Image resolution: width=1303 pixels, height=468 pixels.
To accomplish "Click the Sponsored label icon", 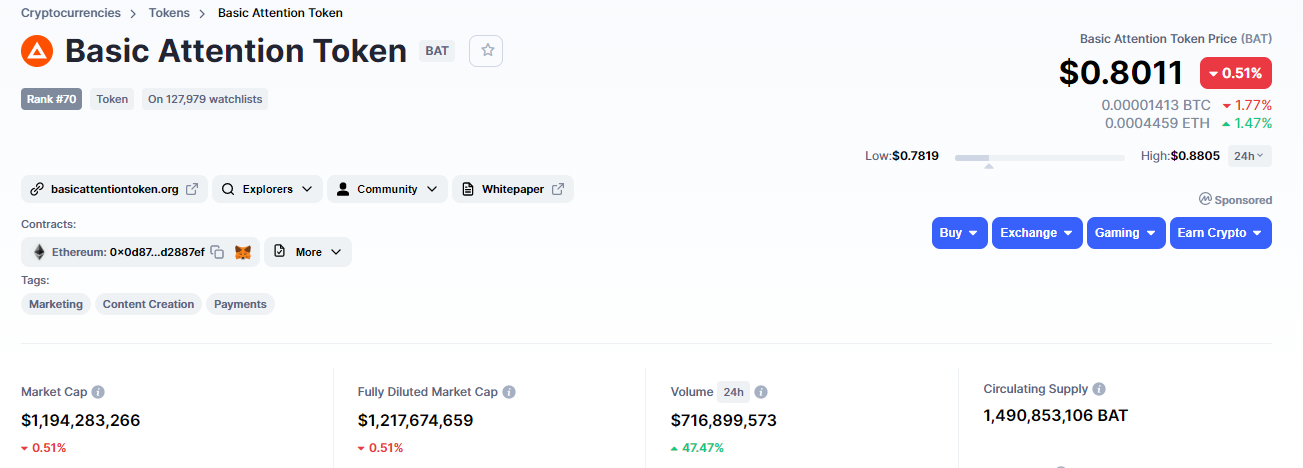I will point(1205,200).
